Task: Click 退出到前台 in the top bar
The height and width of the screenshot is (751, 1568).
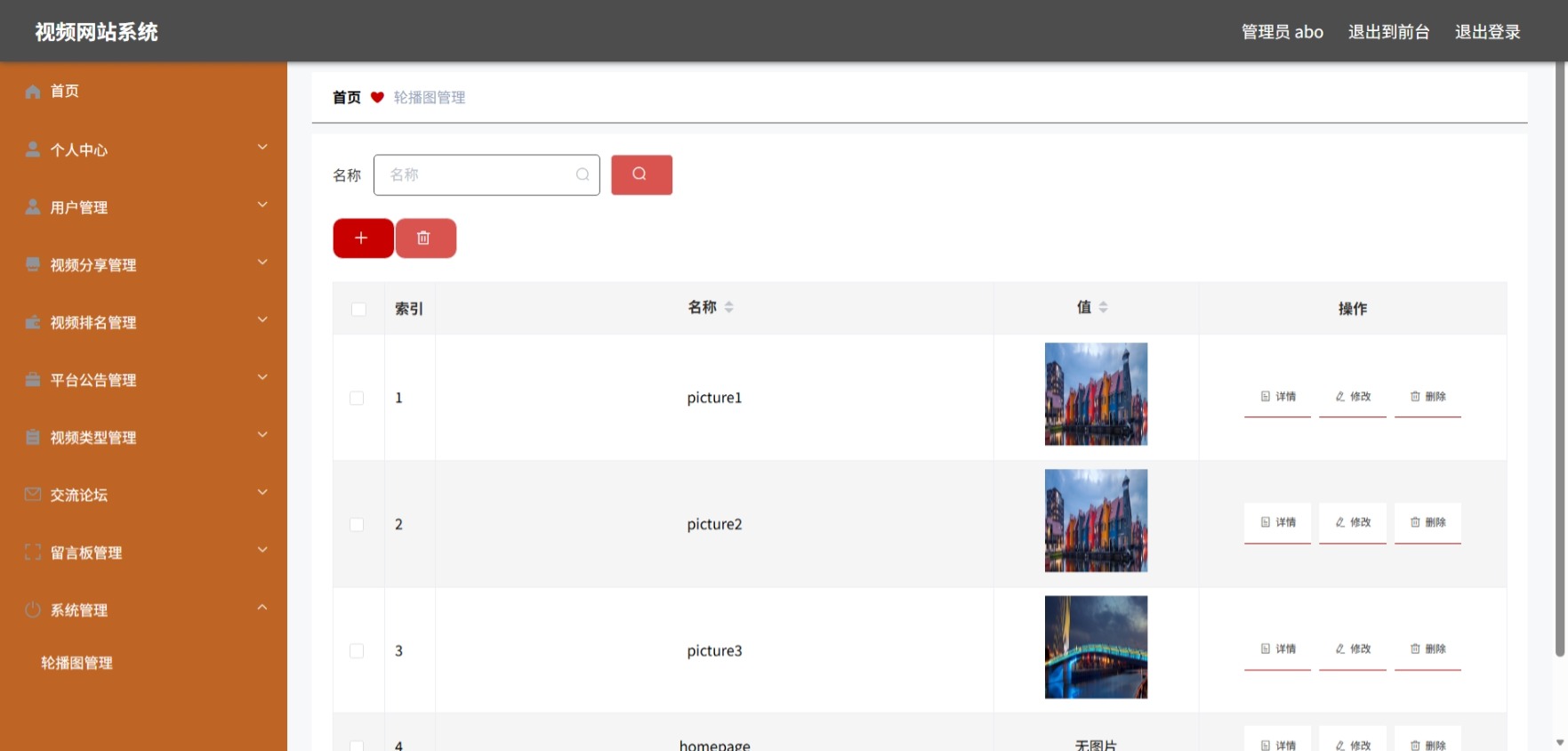Action: pos(1388,32)
